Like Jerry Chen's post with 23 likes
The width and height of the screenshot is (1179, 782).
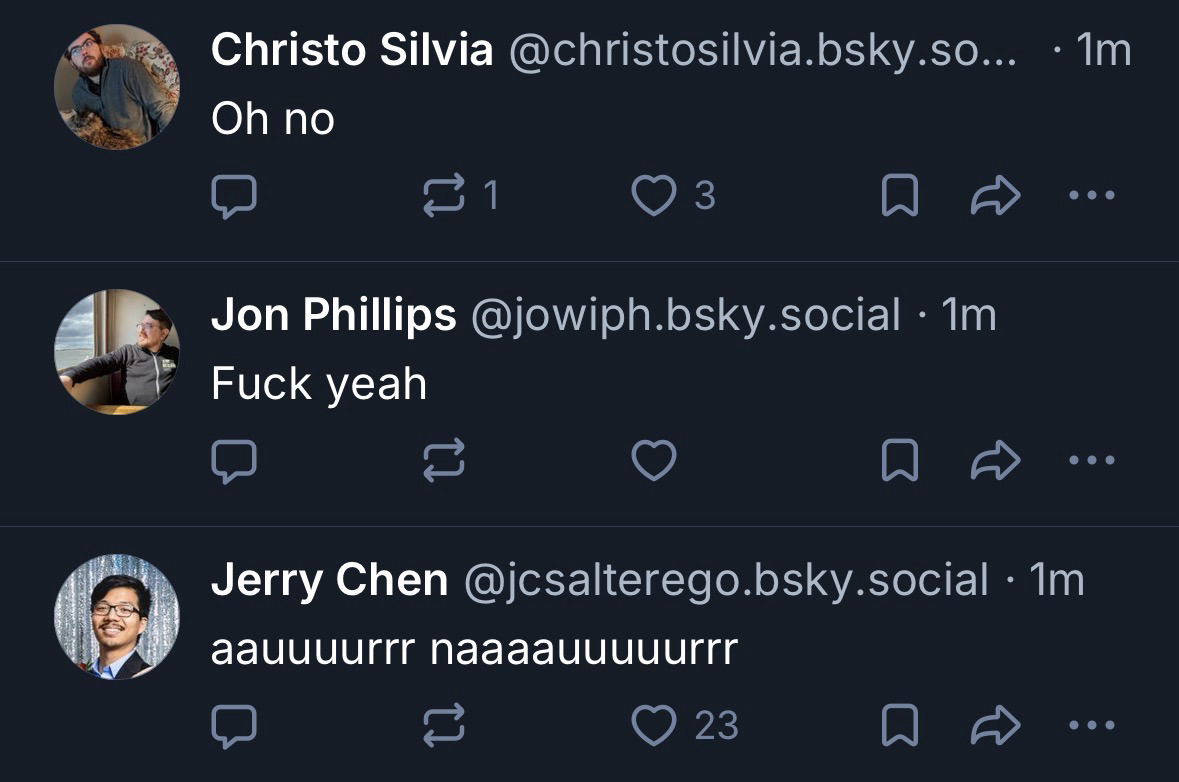click(655, 726)
